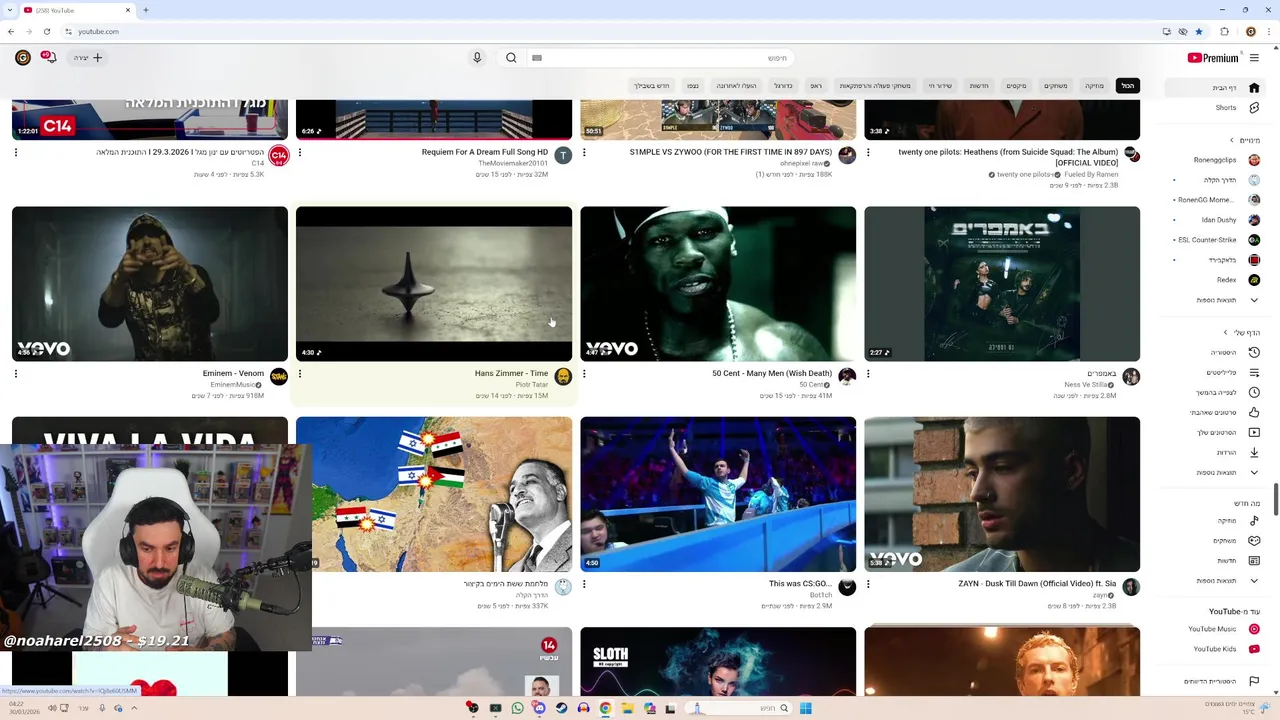
Task: Click the voice search microphone icon
Action: point(477,58)
